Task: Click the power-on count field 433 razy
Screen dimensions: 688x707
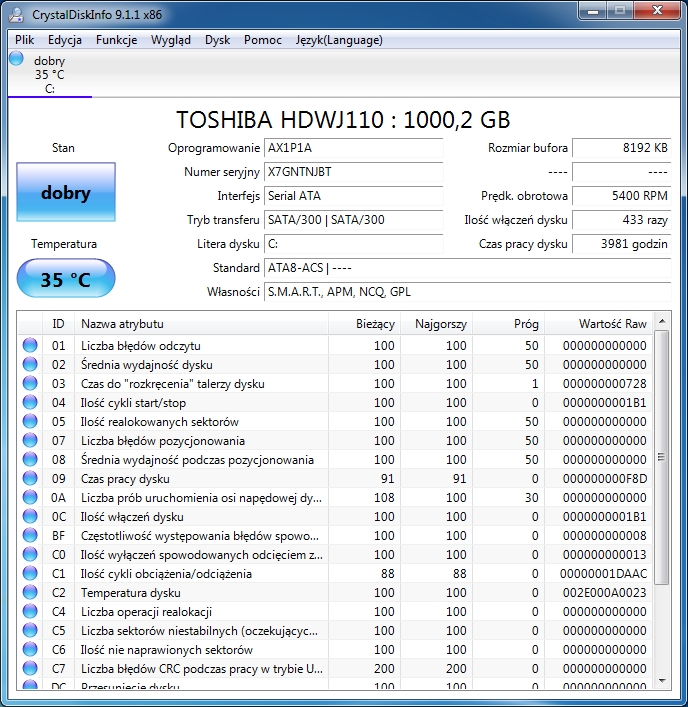Action: point(622,220)
